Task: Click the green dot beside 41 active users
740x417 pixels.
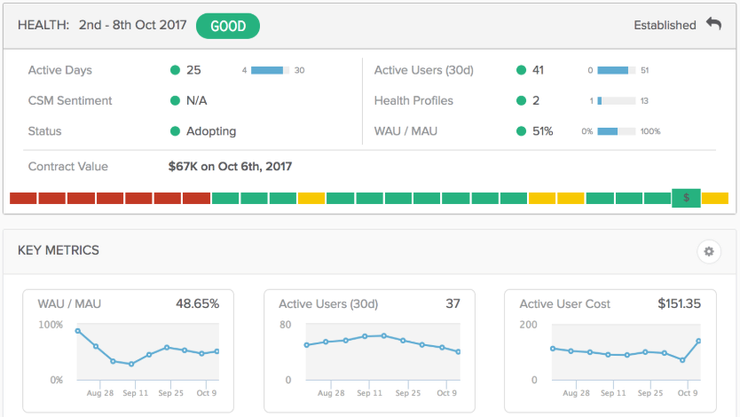Action: (x=521, y=70)
